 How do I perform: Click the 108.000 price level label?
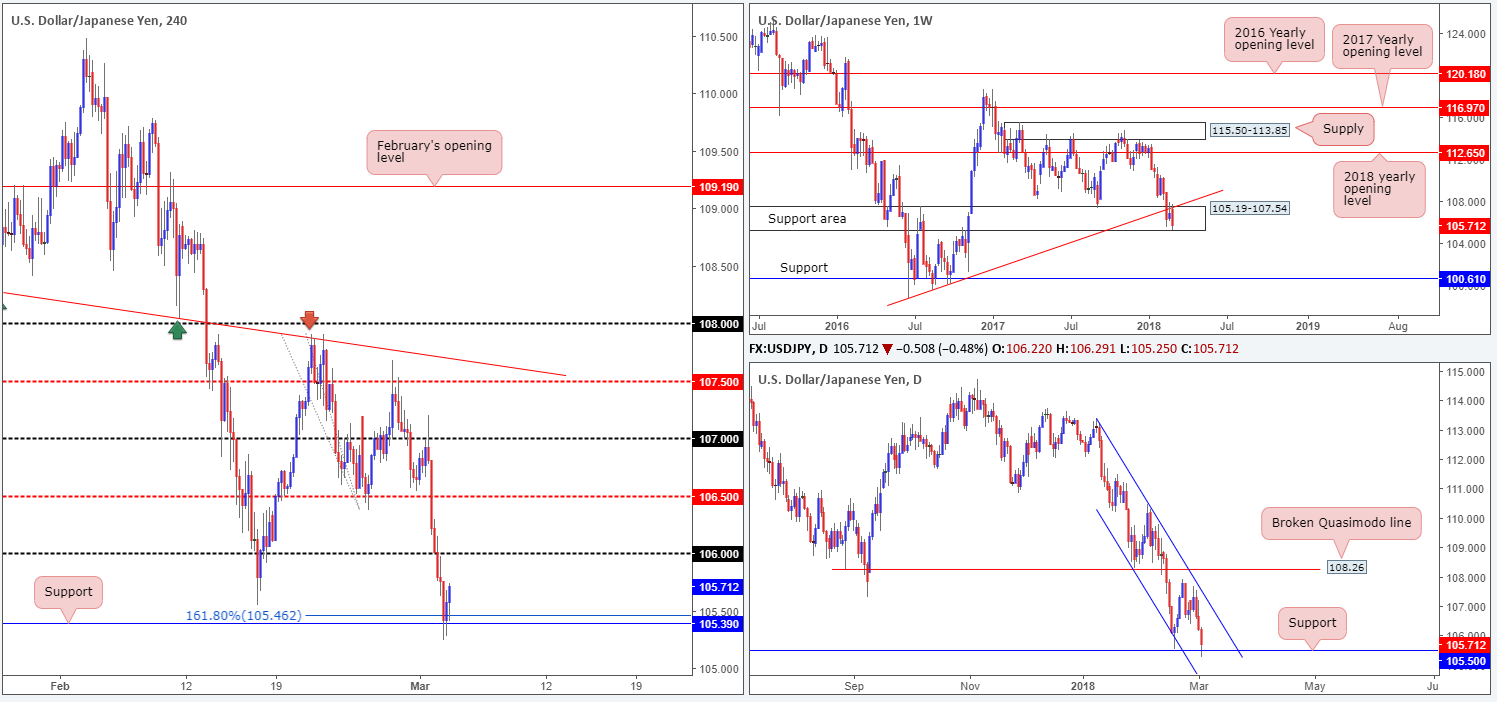coord(716,324)
